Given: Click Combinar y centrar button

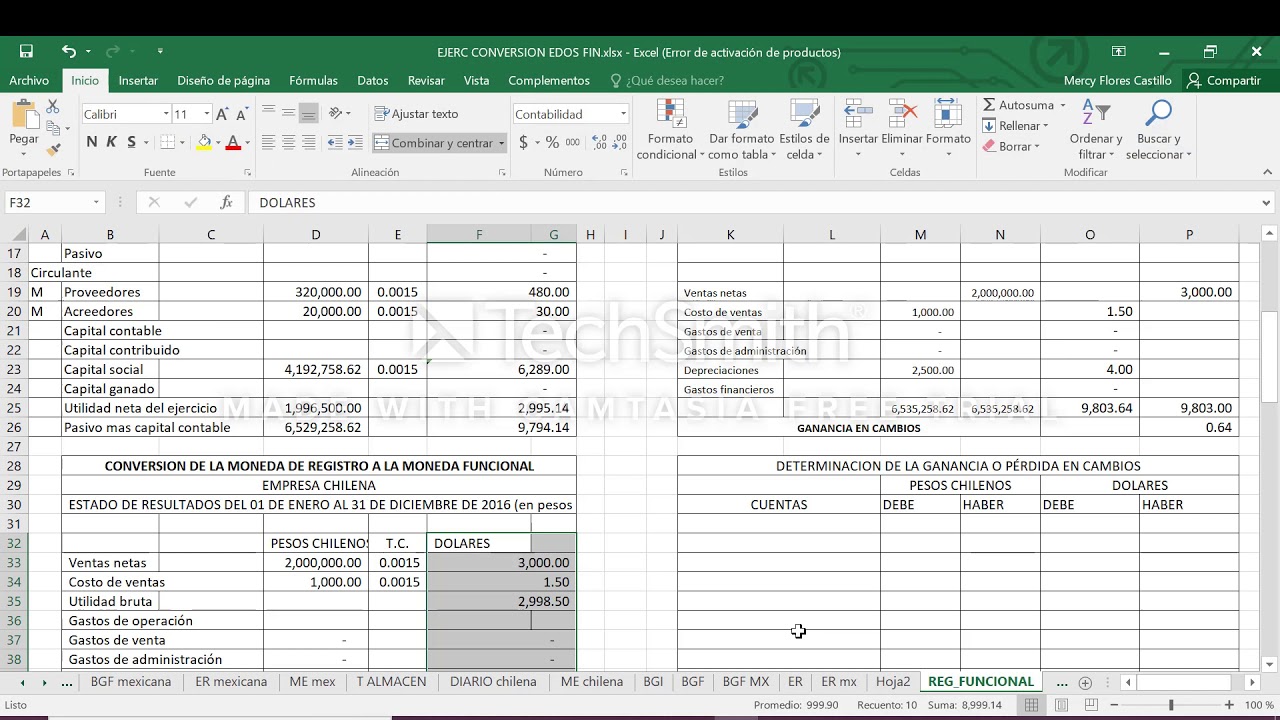Looking at the screenshot, I should pos(434,143).
